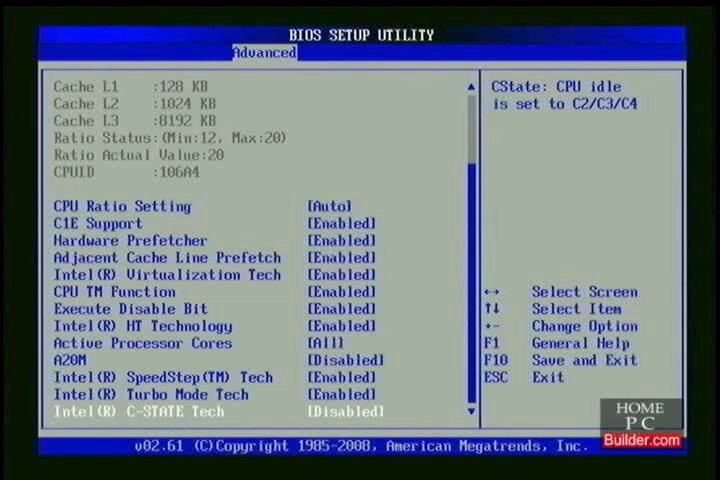Select the A20M setting
The height and width of the screenshot is (480, 720).
pos(70,360)
